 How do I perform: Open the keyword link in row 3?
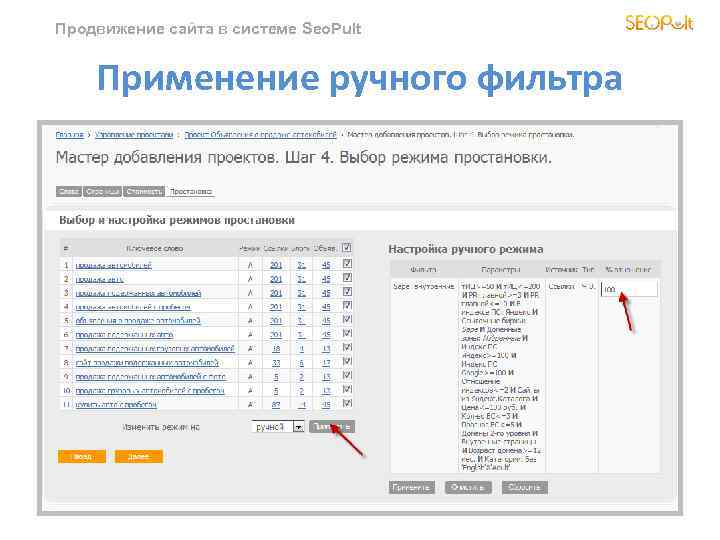pyautogui.click(x=138, y=293)
